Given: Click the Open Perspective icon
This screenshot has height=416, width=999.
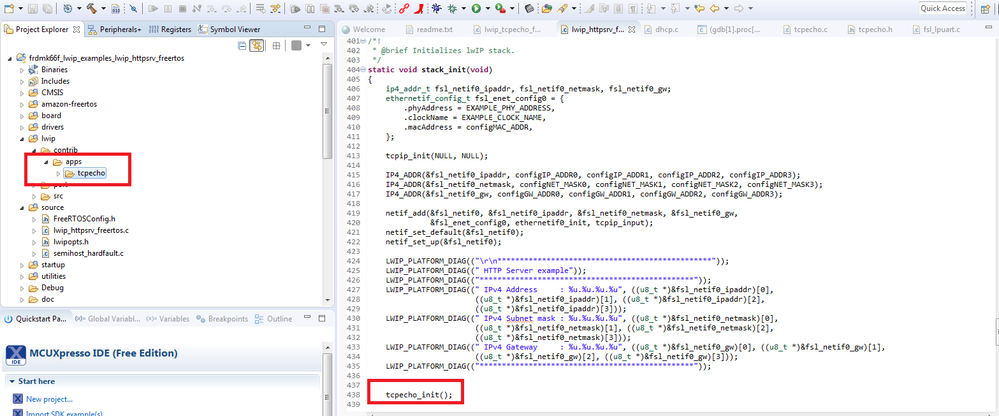Looking at the screenshot, I should point(985,9).
